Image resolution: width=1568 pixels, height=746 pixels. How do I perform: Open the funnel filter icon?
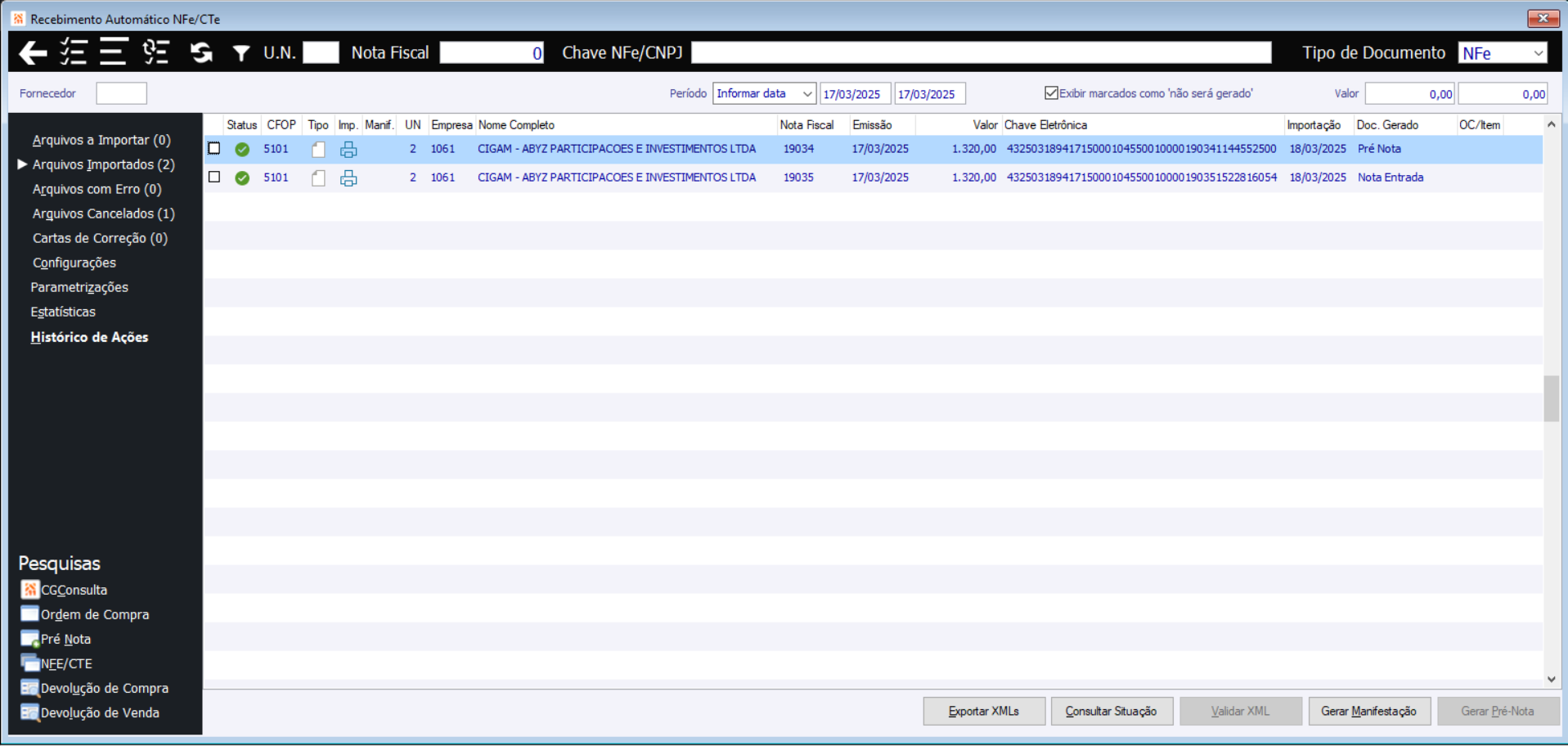click(x=241, y=54)
